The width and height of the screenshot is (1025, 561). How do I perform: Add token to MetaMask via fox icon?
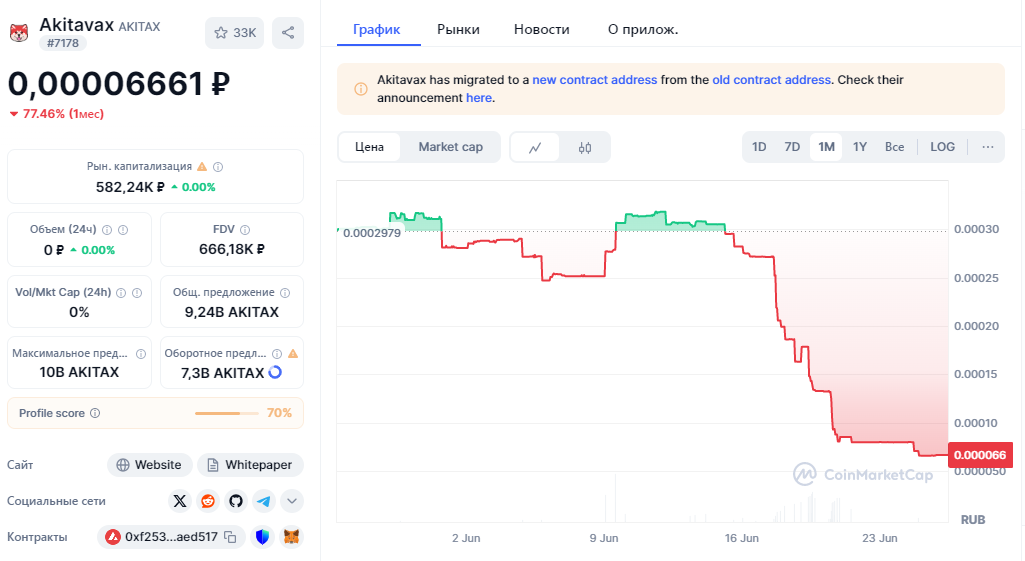(x=291, y=537)
